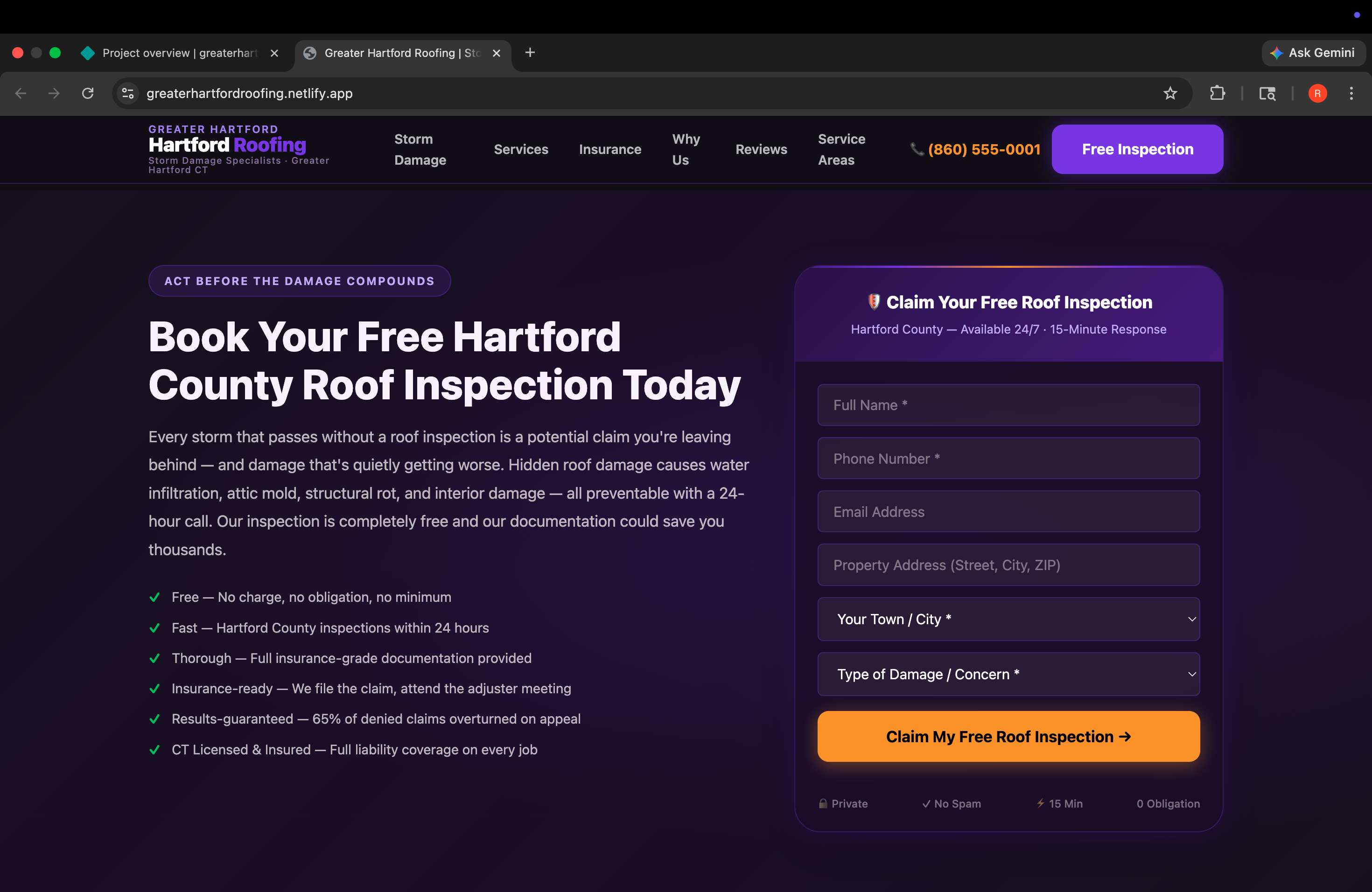
Task: Open the Storm Damage nav link
Action: pyautogui.click(x=420, y=149)
